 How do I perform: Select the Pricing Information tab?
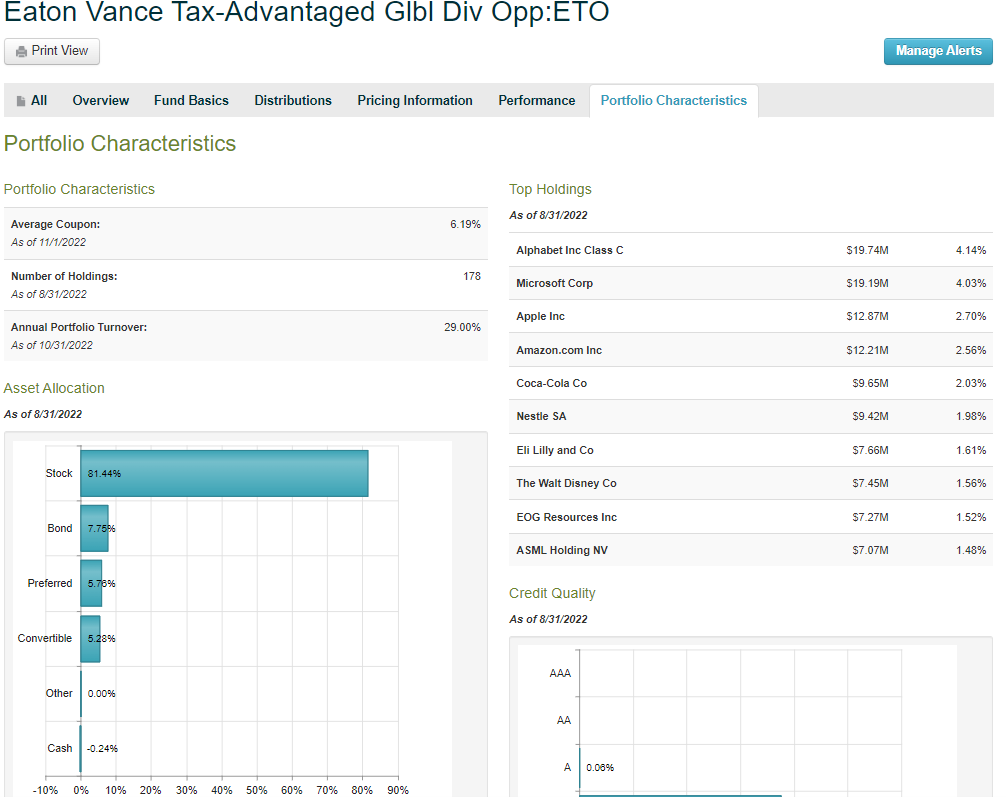[415, 101]
